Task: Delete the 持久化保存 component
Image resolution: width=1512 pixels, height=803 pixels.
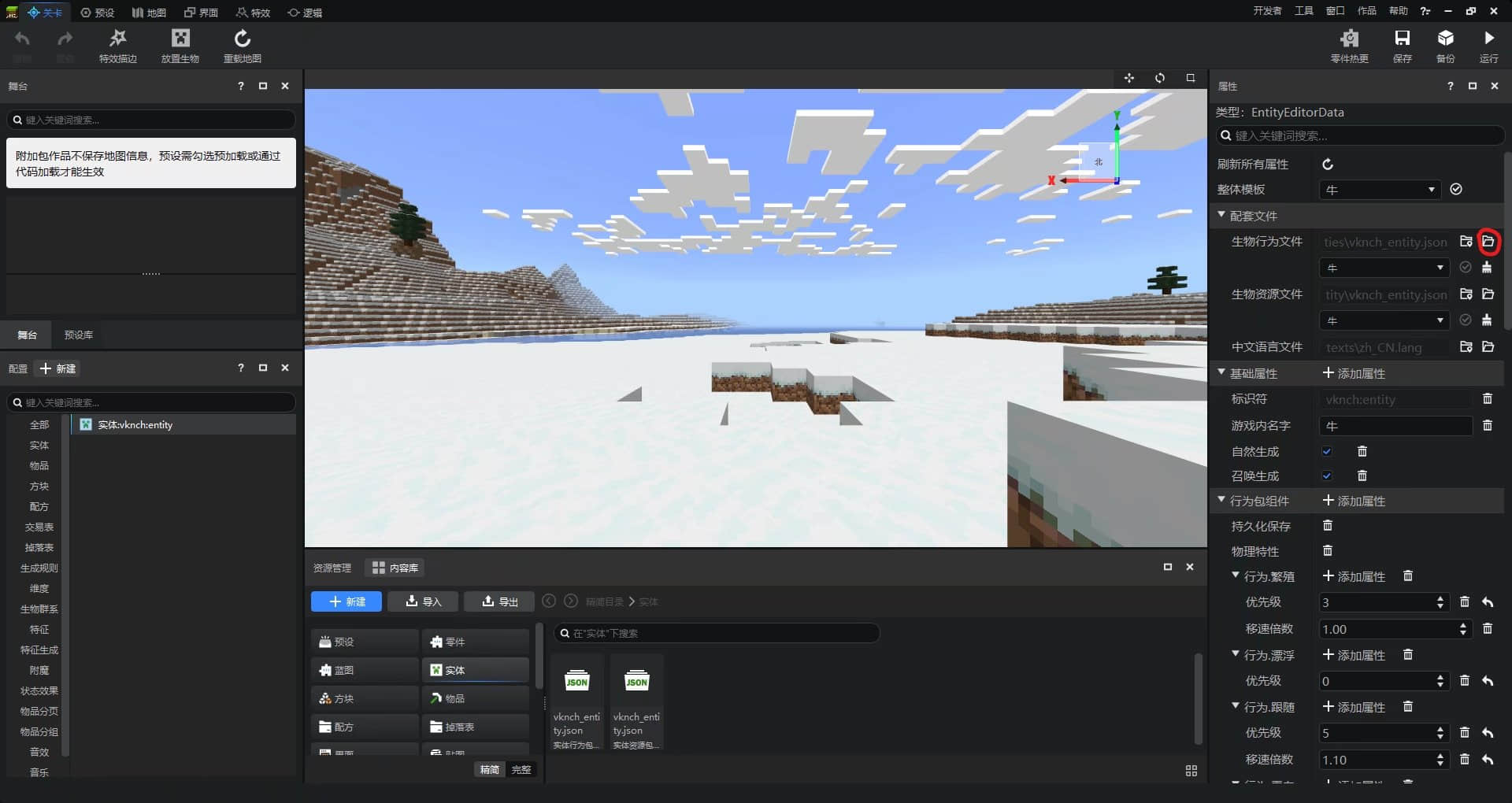Action: pos(1328,525)
